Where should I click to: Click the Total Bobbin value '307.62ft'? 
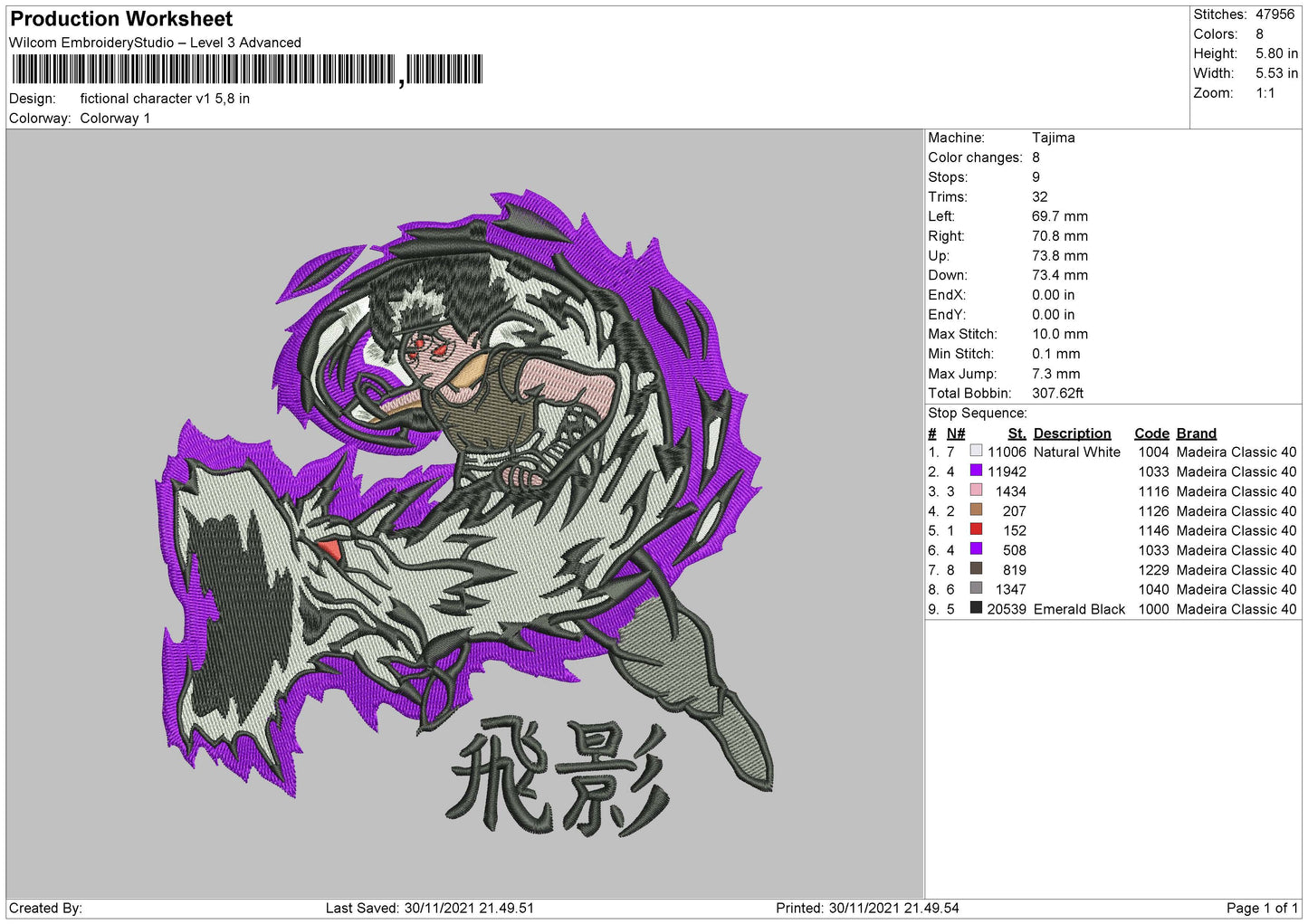click(x=1058, y=394)
